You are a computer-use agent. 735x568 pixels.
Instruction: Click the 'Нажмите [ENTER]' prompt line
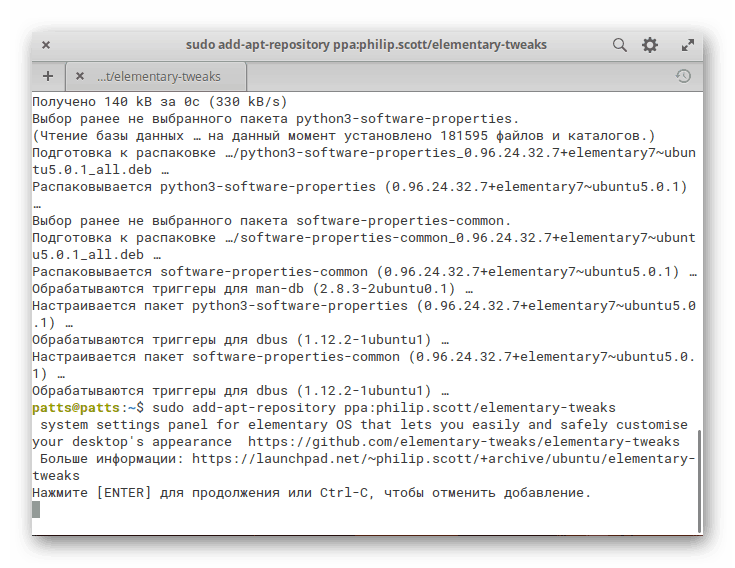pyautogui.click(x=311, y=493)
